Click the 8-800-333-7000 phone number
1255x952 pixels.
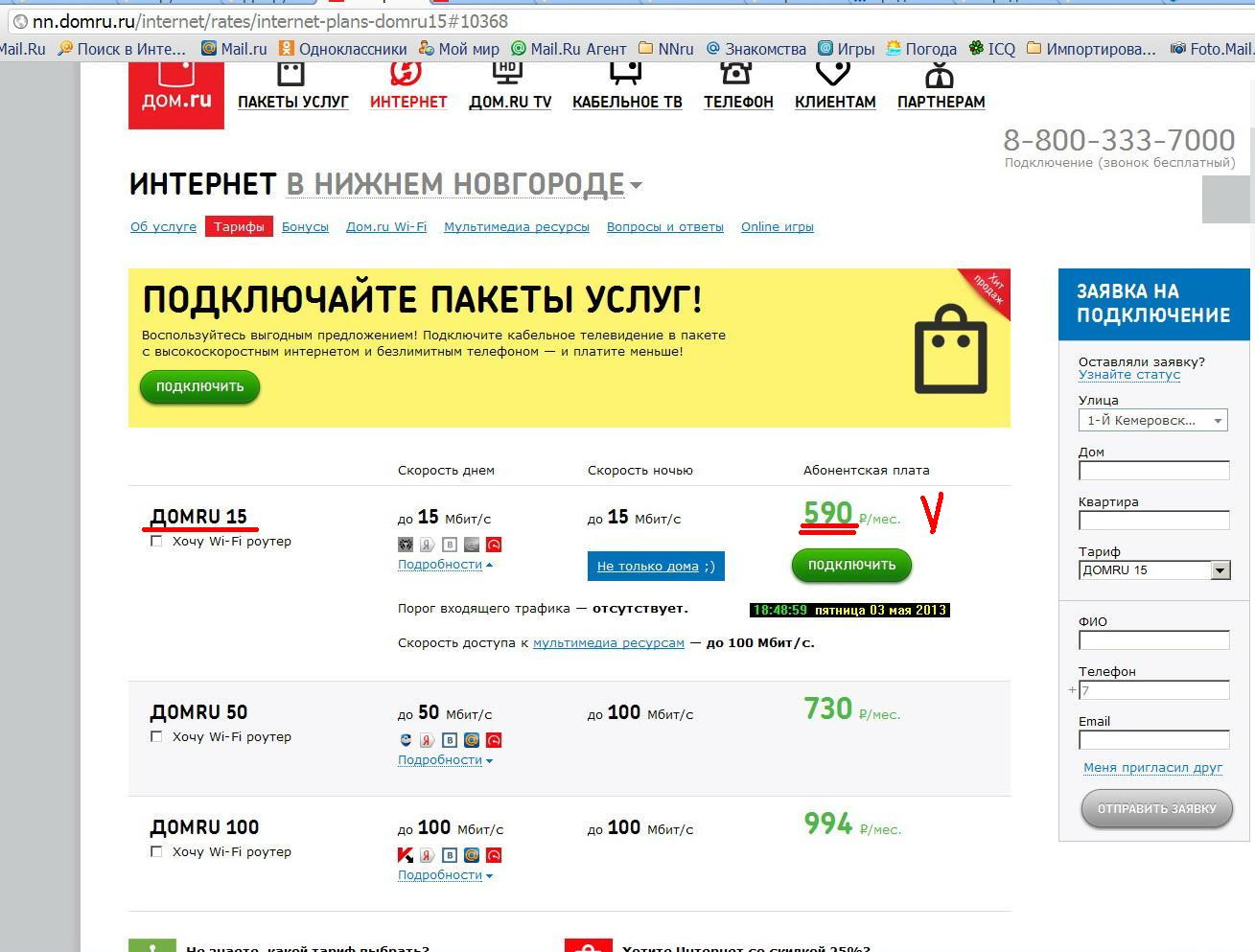pyautogui.click(x=1119, y=140)
